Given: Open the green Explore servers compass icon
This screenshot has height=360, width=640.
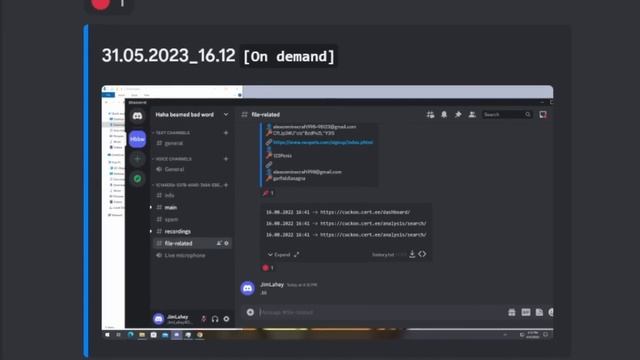Looking at the screenshot, I should click(138, 178).
